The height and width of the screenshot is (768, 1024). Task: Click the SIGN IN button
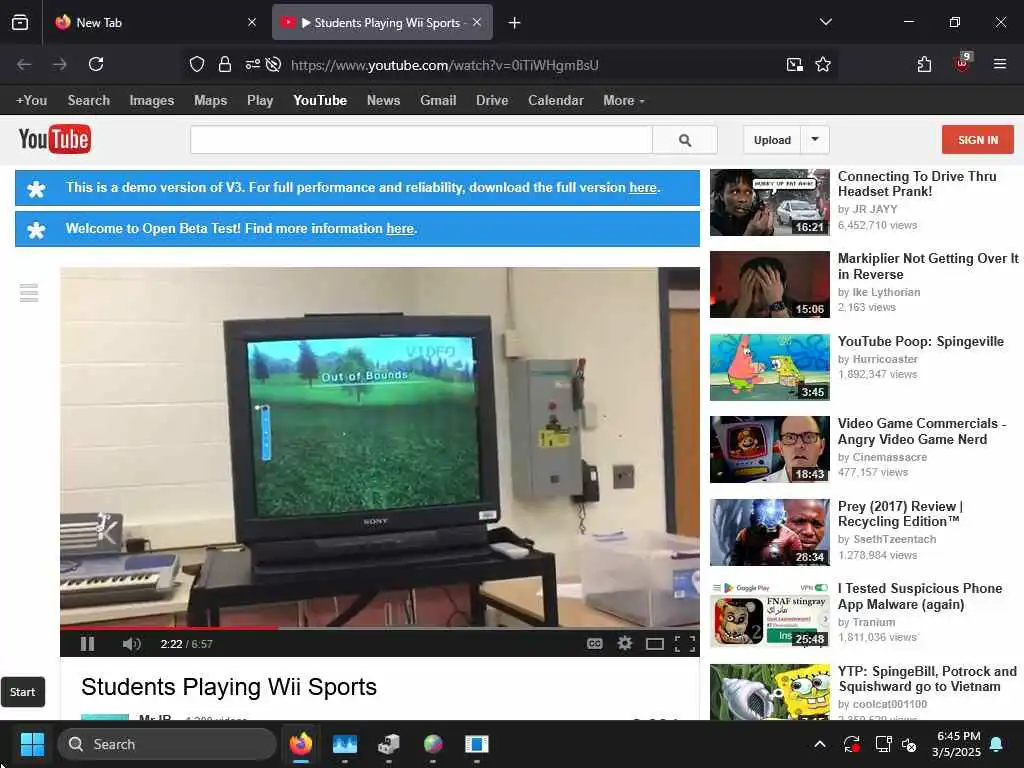coord(978,140)
